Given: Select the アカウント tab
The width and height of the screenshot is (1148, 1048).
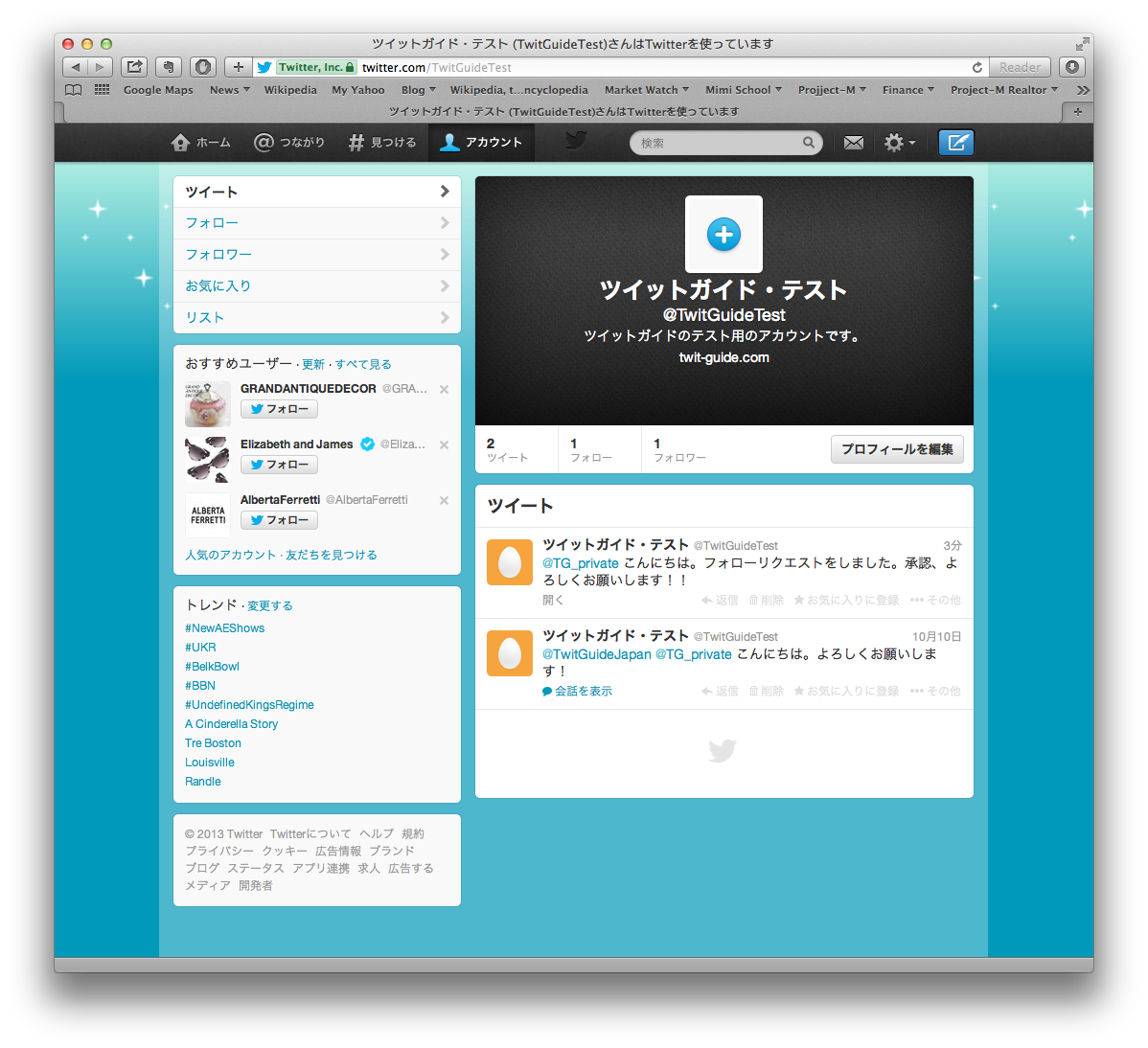Looking at the screenshot, I should pyautogui.click(x=481, y=143).
